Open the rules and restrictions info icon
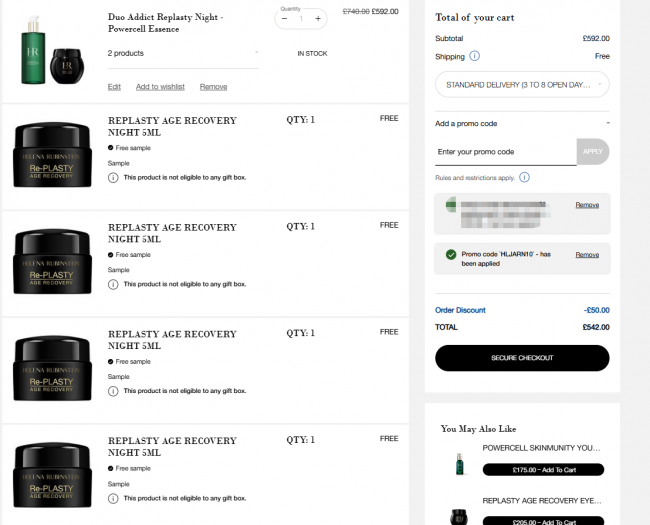The width and height of the screenshot is (650, 525). (524, 177)
